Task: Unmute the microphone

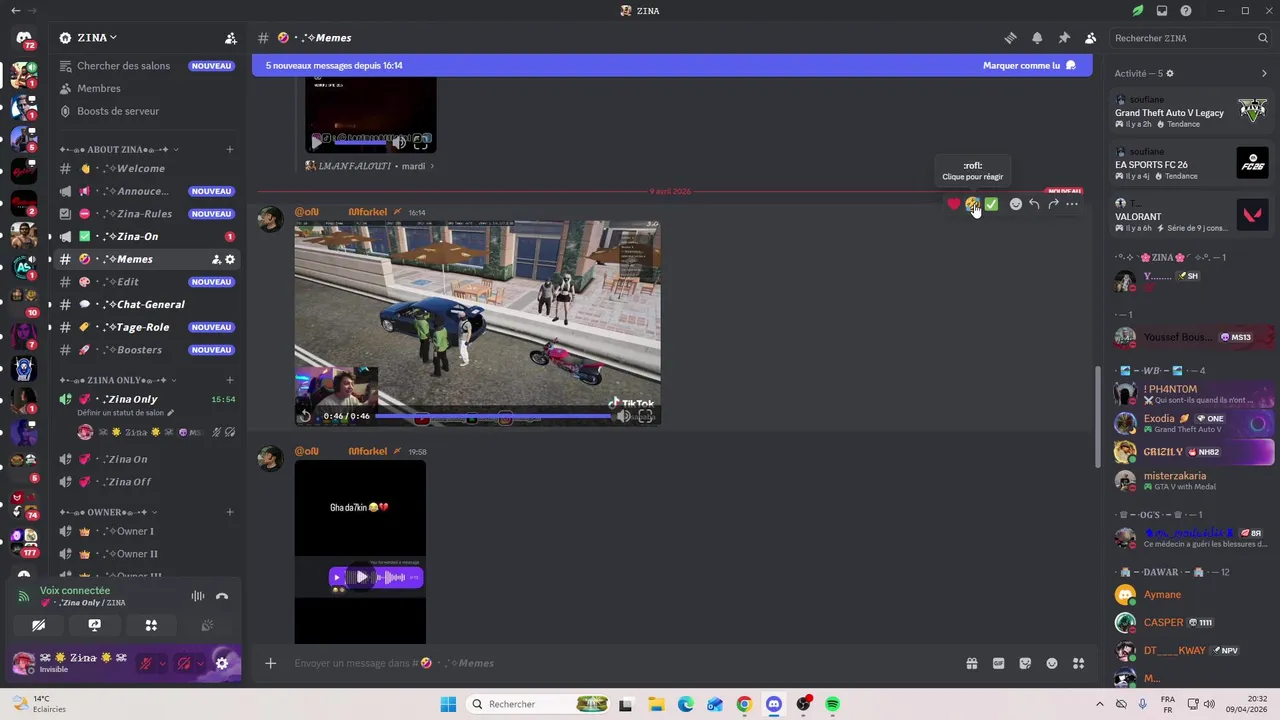Action: tap(147, 663)
